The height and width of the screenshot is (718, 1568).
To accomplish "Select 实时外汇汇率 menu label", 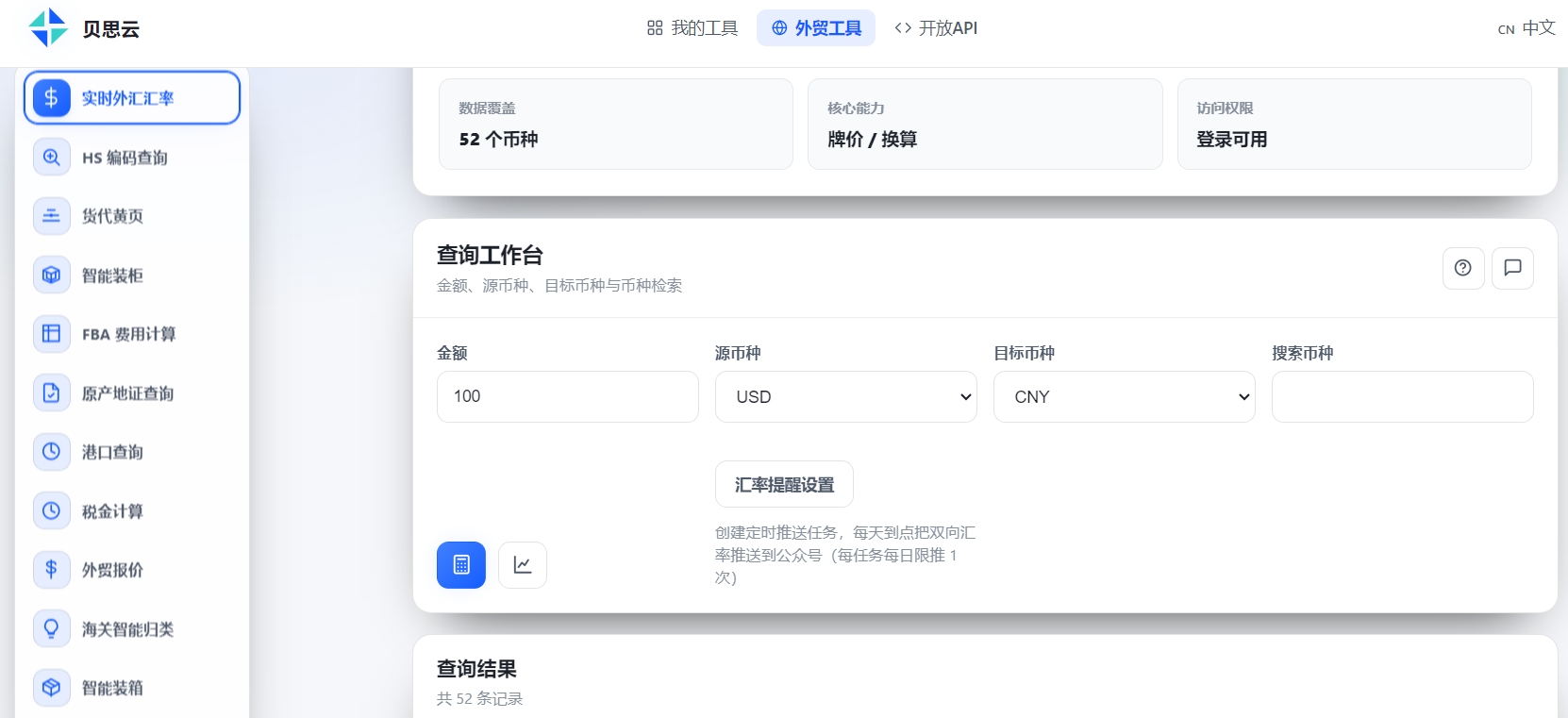I will [127, 98].
